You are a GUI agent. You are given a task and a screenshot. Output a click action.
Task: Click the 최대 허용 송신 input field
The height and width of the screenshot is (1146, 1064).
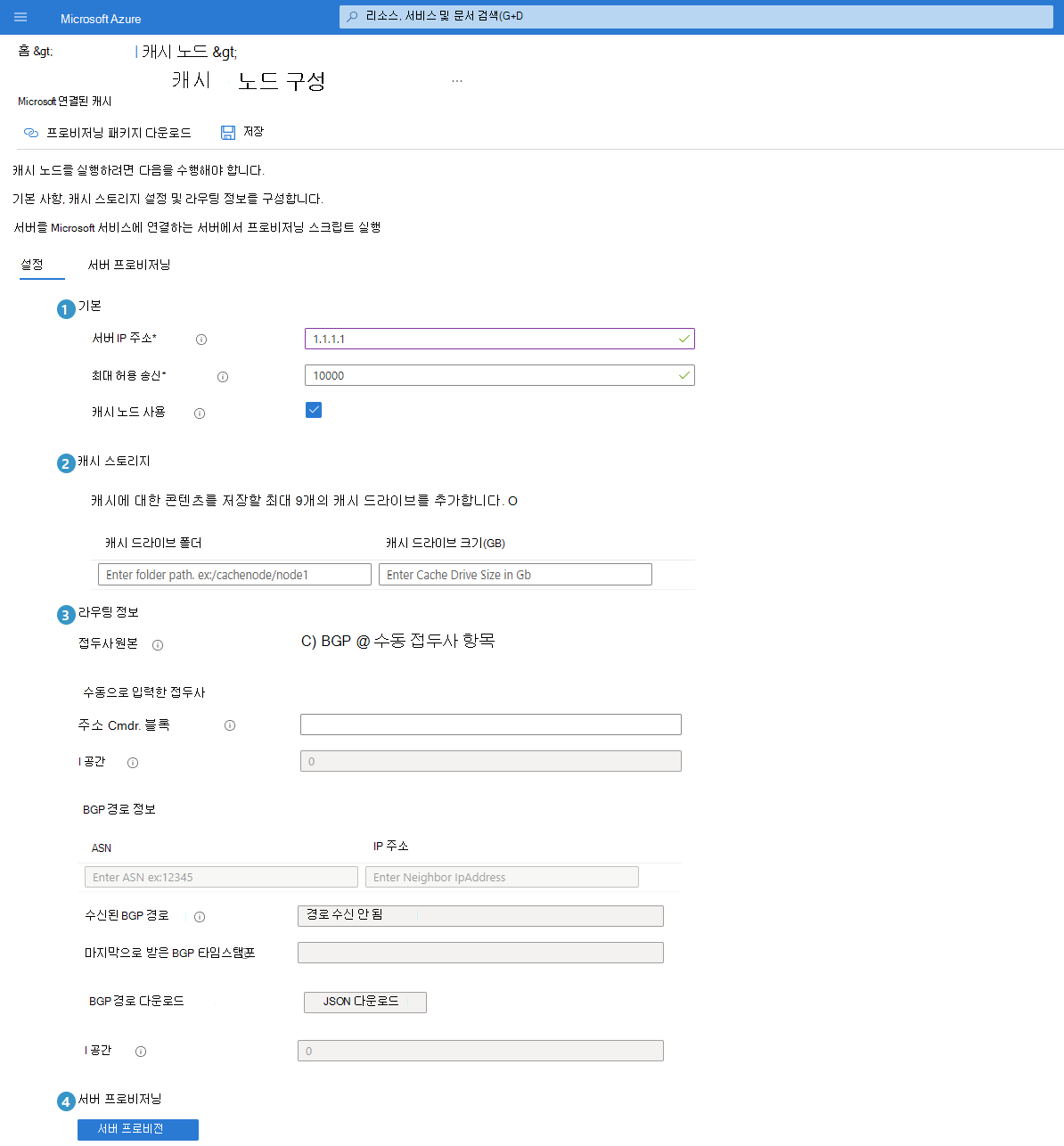click(x=499, y=375)
